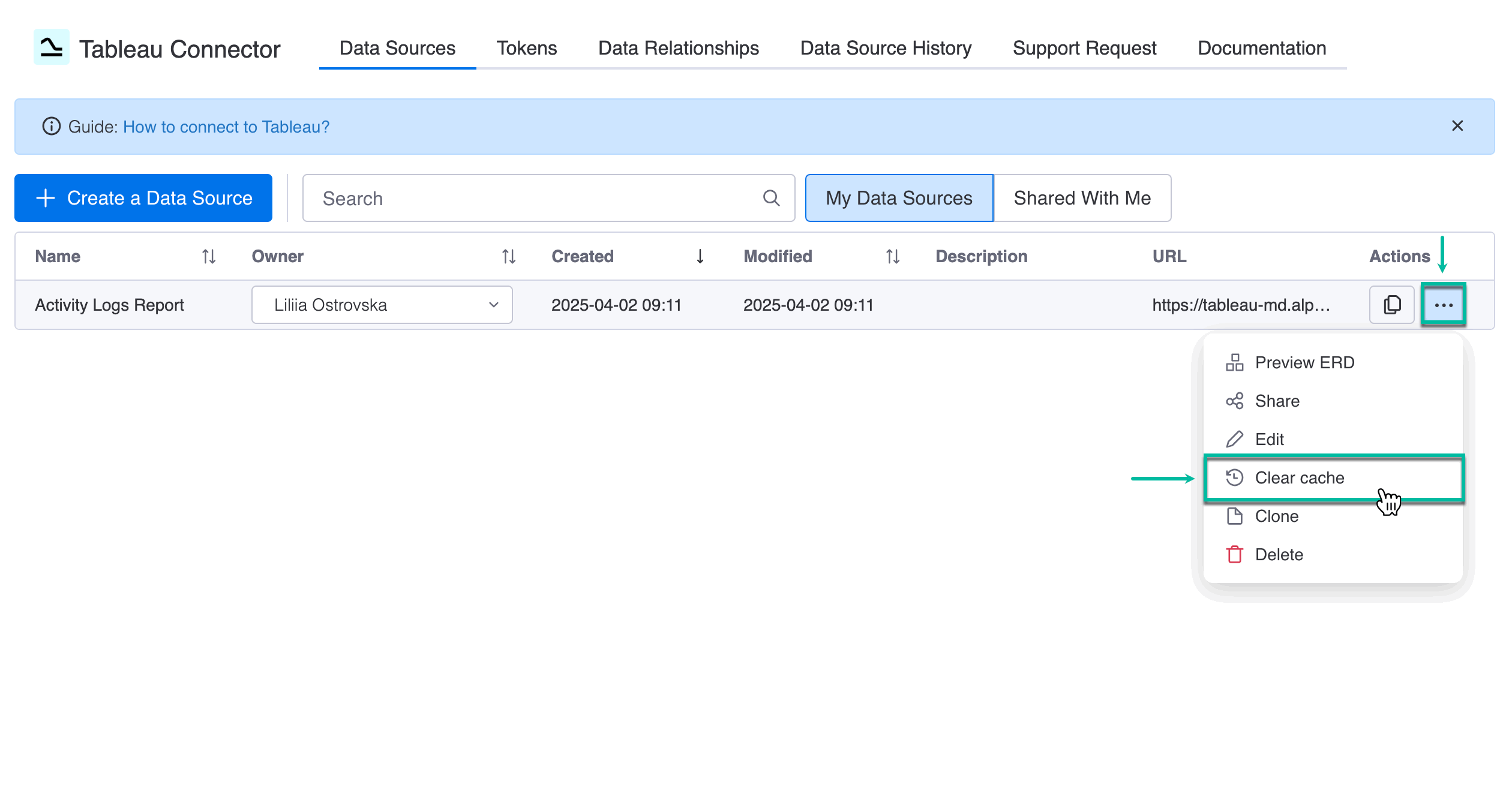The width and height of the screenshot is (1512, 811).
Task: Expand the Liliia Ostrovska owner dropdown
Action: 382,305
